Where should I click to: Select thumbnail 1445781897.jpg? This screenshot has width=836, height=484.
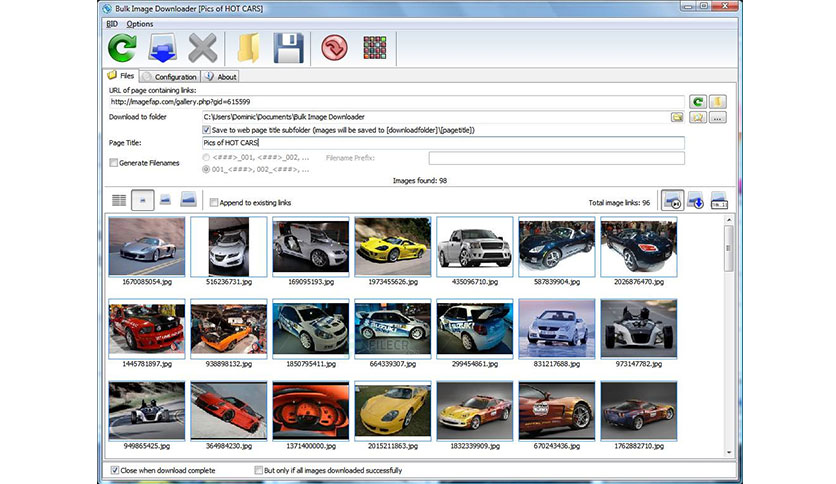coord(147,328)
